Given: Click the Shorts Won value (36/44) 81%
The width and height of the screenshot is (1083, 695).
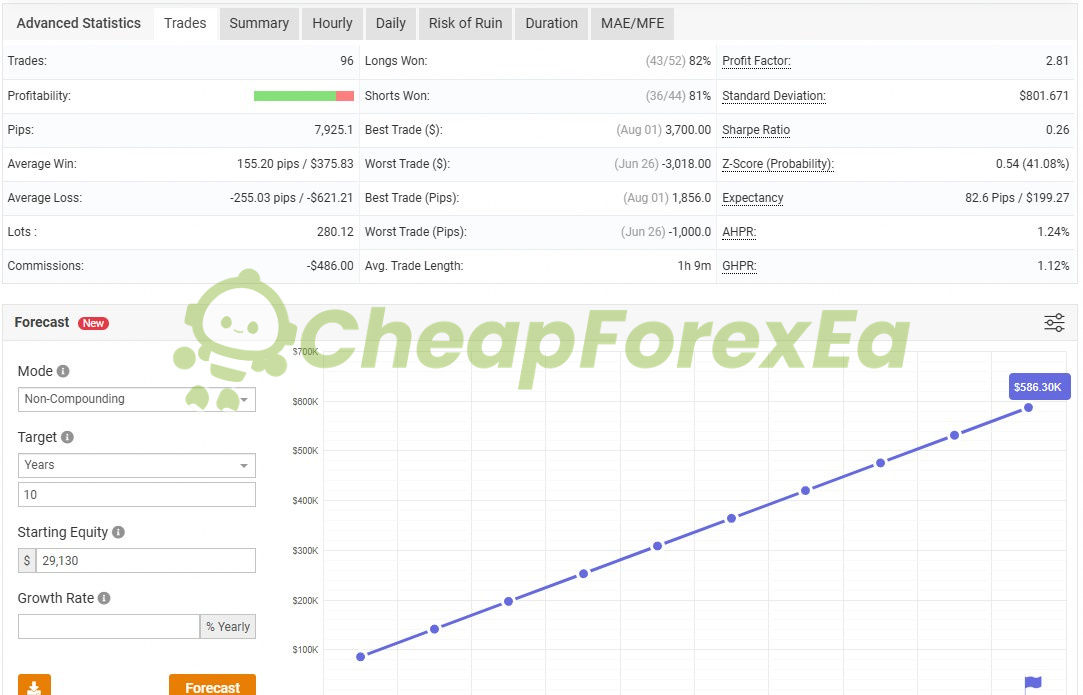Looking at the screenshot, I should coord(678,96).
